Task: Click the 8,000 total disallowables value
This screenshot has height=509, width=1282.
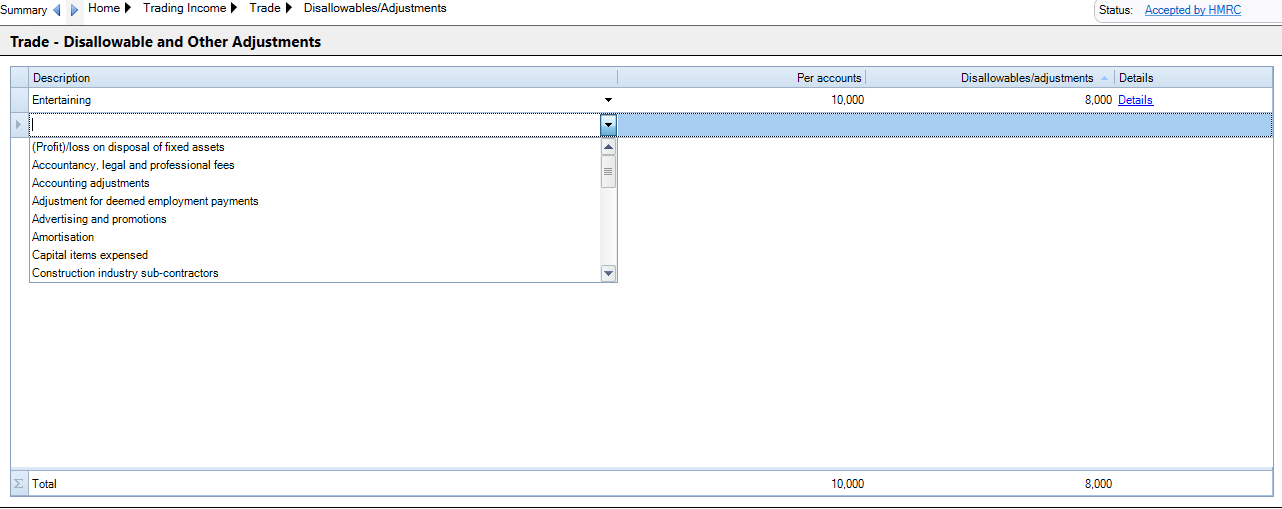Action: point(1098,484)
